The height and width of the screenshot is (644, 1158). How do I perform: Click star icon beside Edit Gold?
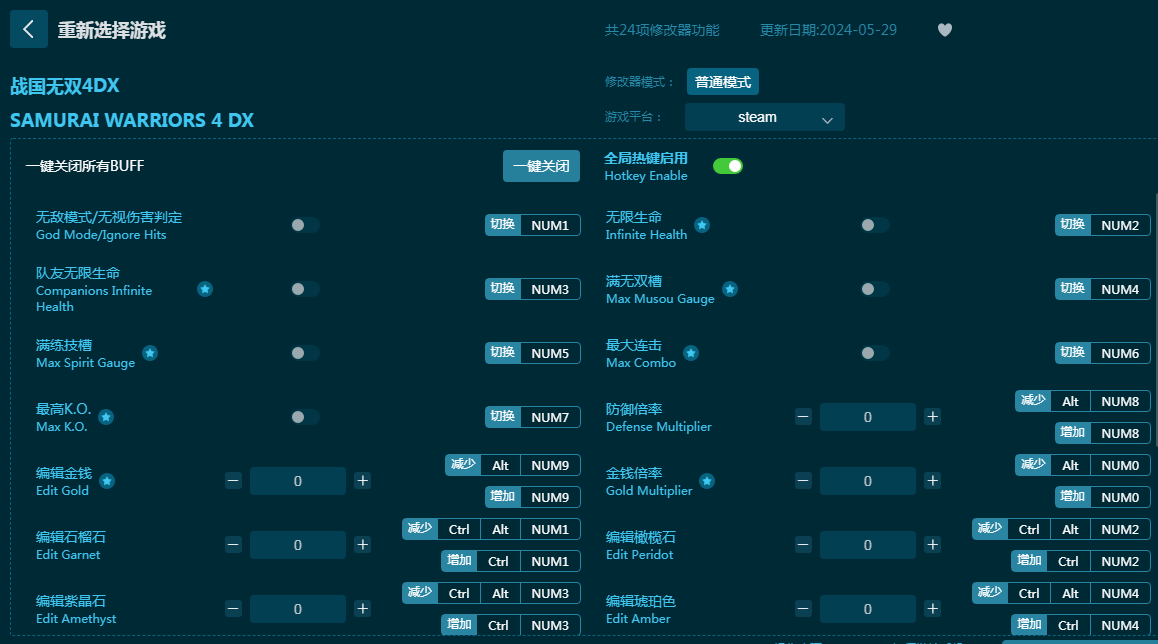(107, 482)
